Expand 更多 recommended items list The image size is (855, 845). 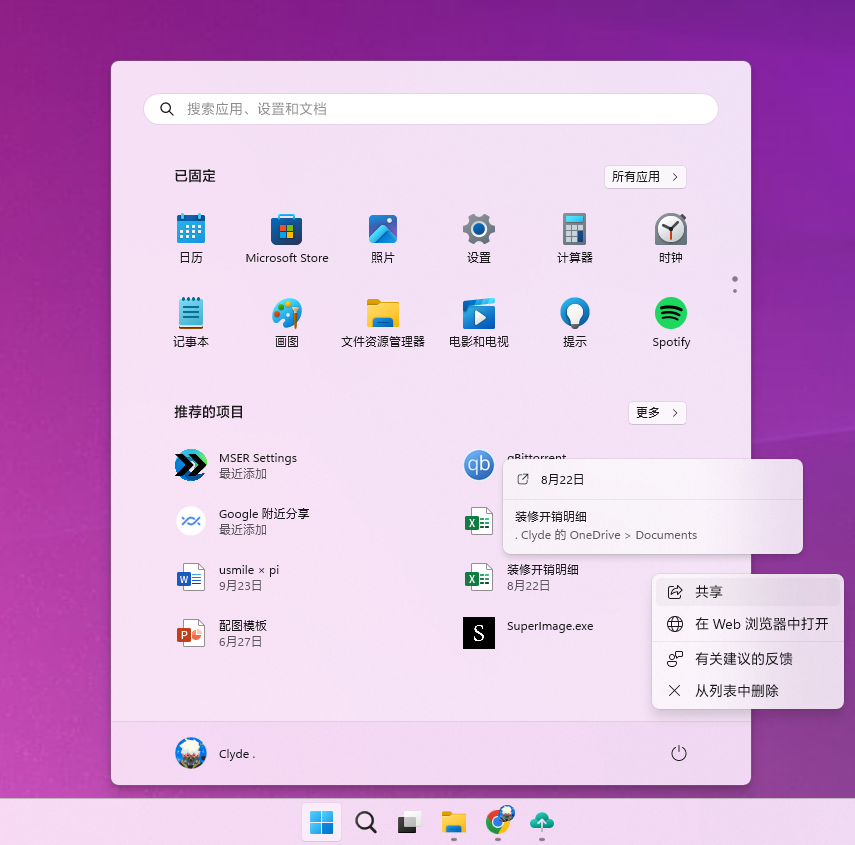[x=657, y=412]
